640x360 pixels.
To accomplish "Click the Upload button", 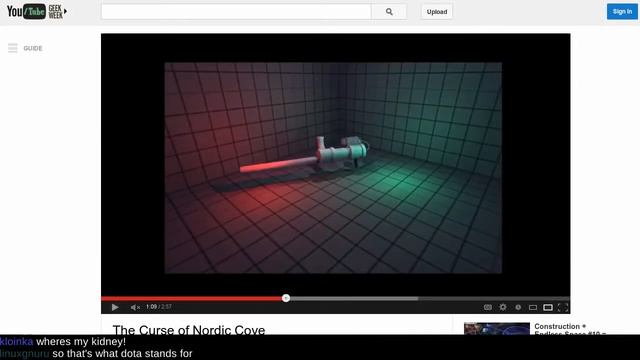I will (x=437, y=12).
